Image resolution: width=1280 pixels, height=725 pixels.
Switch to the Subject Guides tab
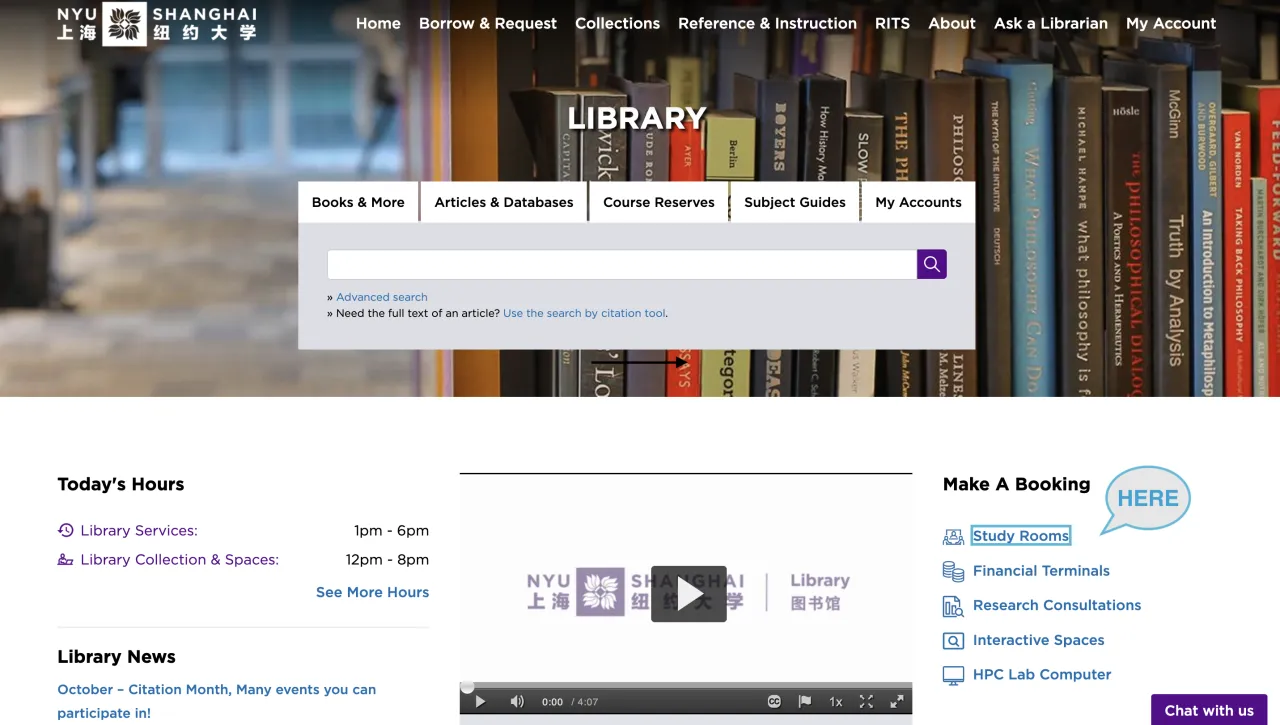click(x=795, y=202)
